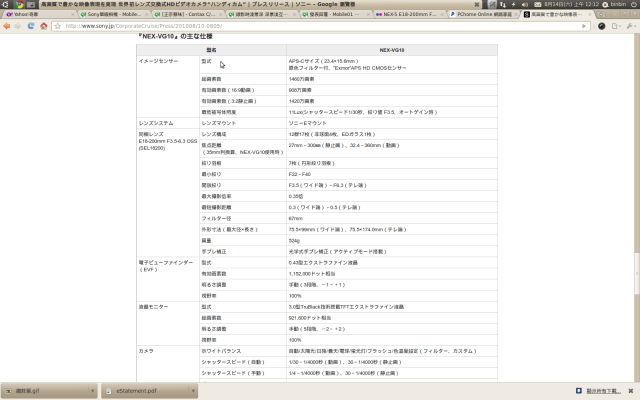This screenshot has height=400, width=640.
Task: Switch to the Sony Mobile01 tab
Action: [111, 14]
